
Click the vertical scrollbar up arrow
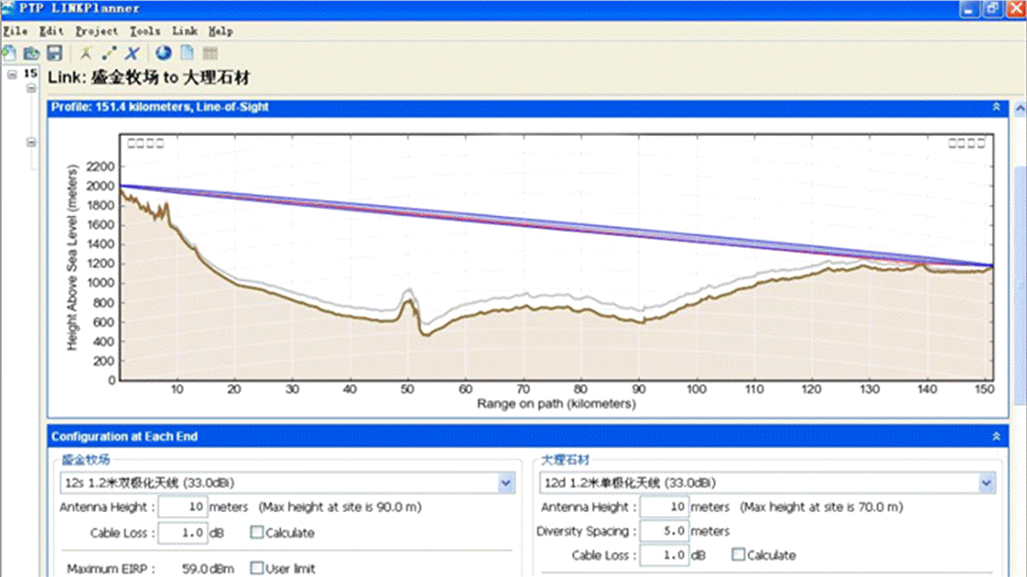[x=1020, y=108]
